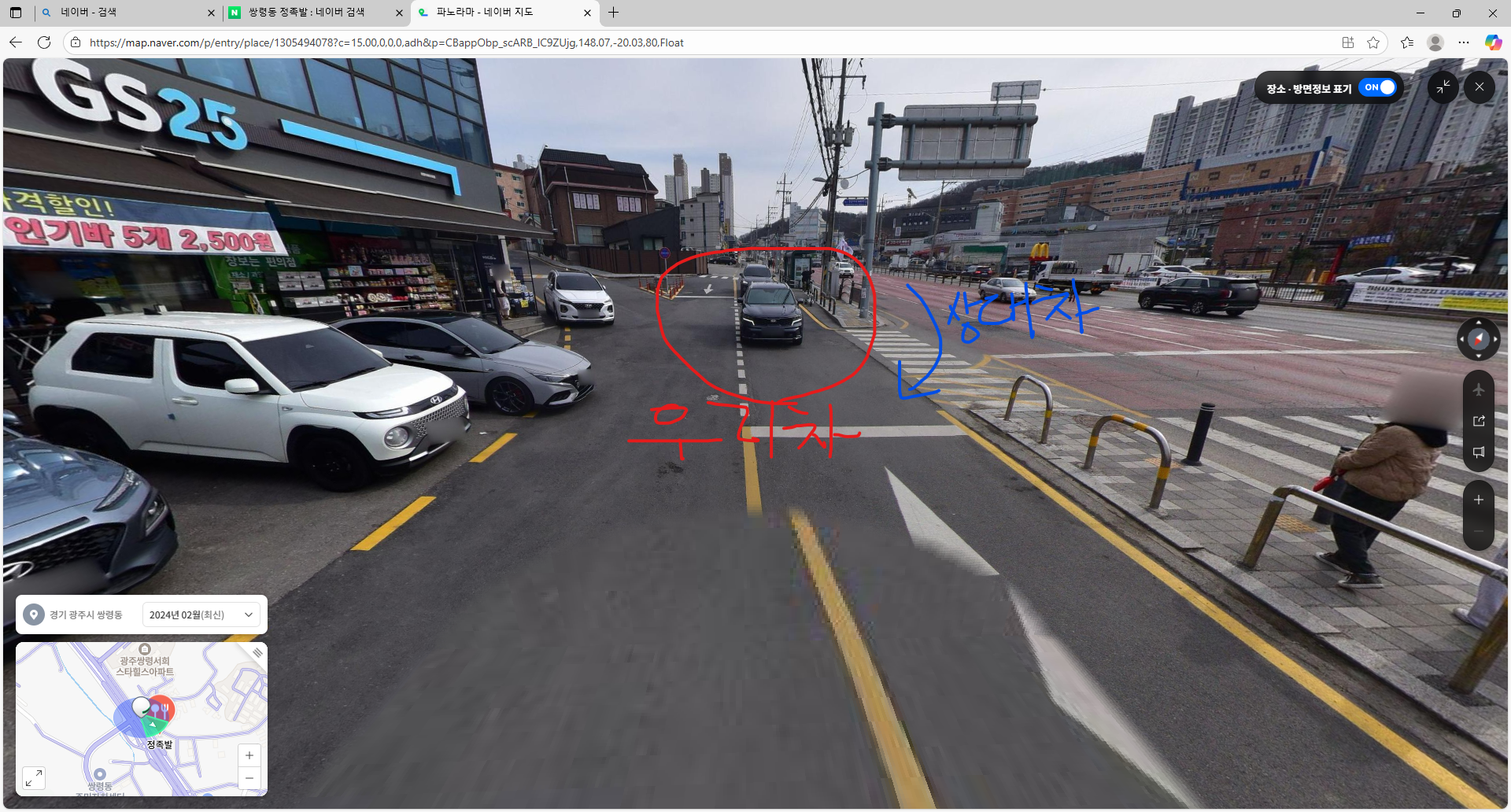Viewport: 1511px width, 812px height.
Task: Click the share icon in panorama toolbar
Action: point(1479,421)
